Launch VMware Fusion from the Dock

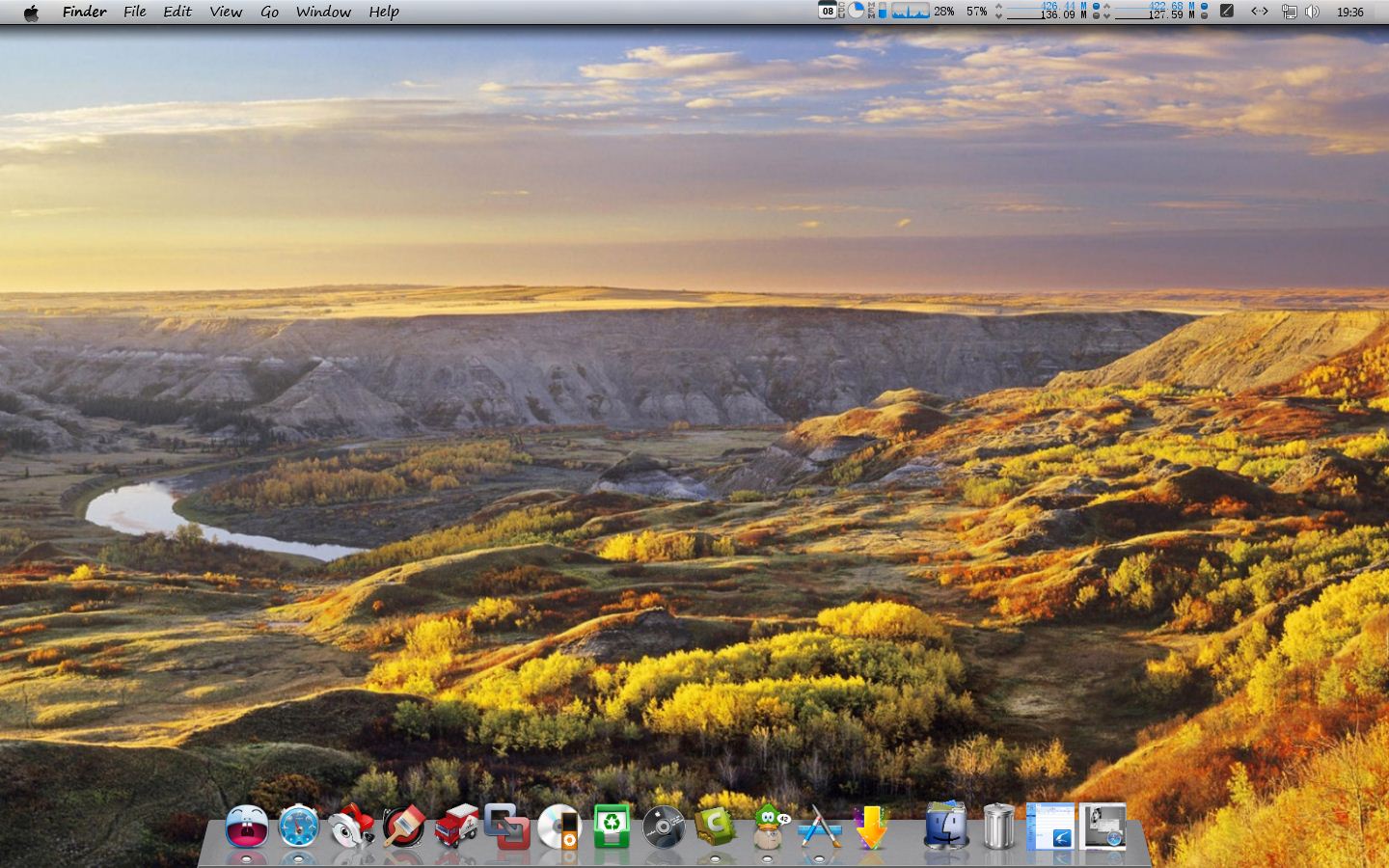click(x=507, y=827)
